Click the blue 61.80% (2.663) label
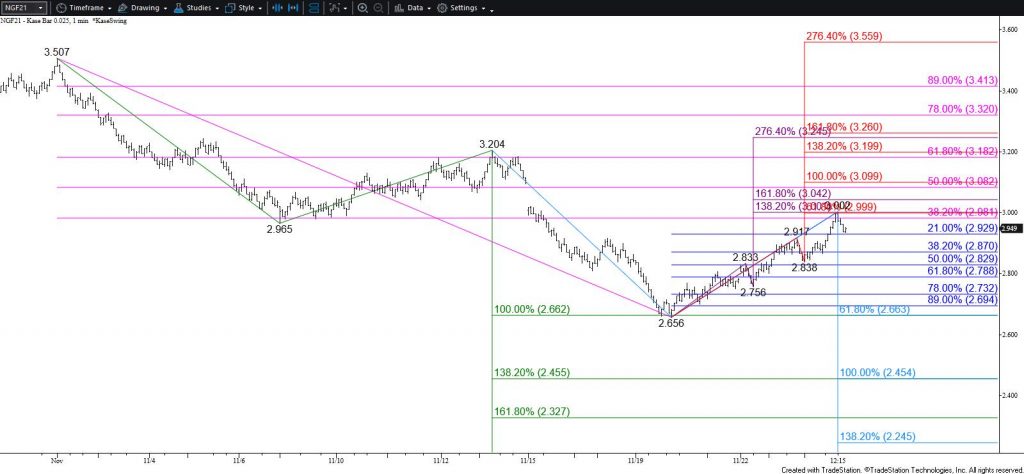The height and width of the screenshot is (474, 1024). coord(874,310)
